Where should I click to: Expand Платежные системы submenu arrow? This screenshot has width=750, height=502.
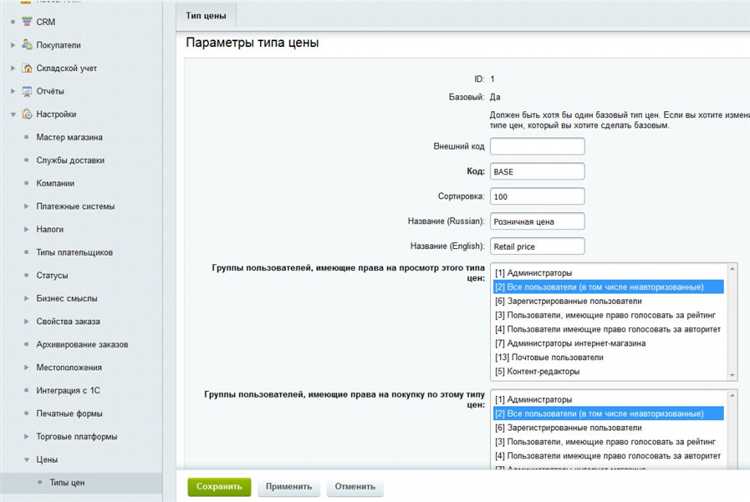(26, 206)
